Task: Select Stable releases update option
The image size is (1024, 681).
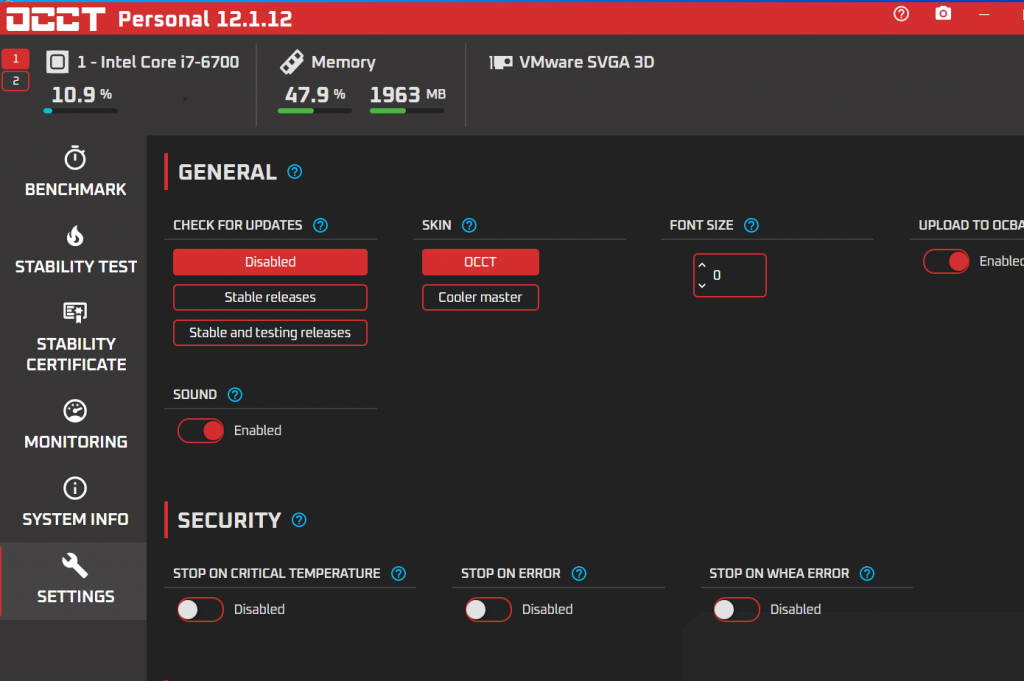Action: coord(270,297)
